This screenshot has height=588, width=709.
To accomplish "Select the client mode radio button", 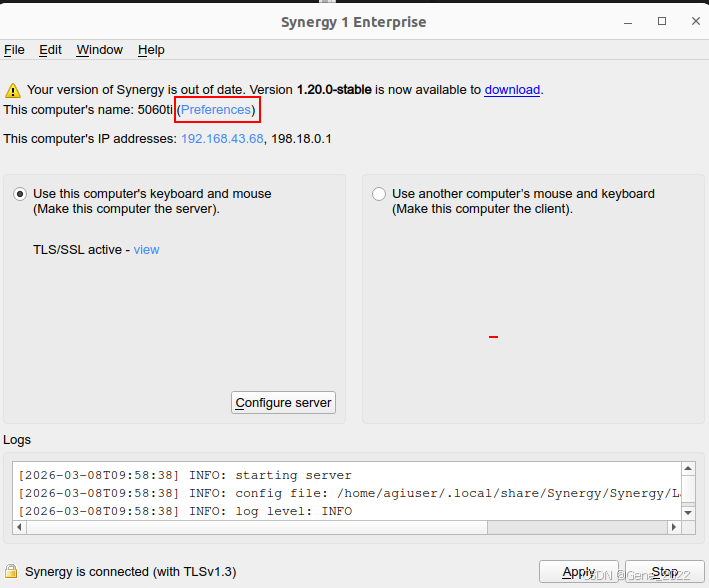I will tap(379, 194).
